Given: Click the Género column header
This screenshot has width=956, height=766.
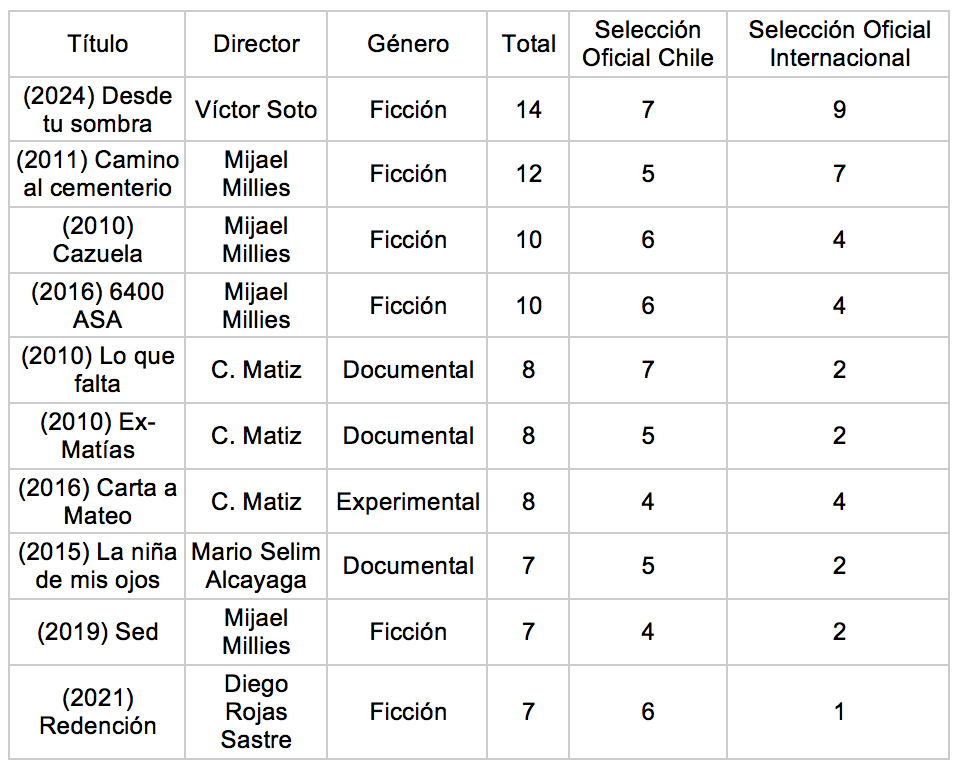Looking at the screenshot, I should point(408,44).
